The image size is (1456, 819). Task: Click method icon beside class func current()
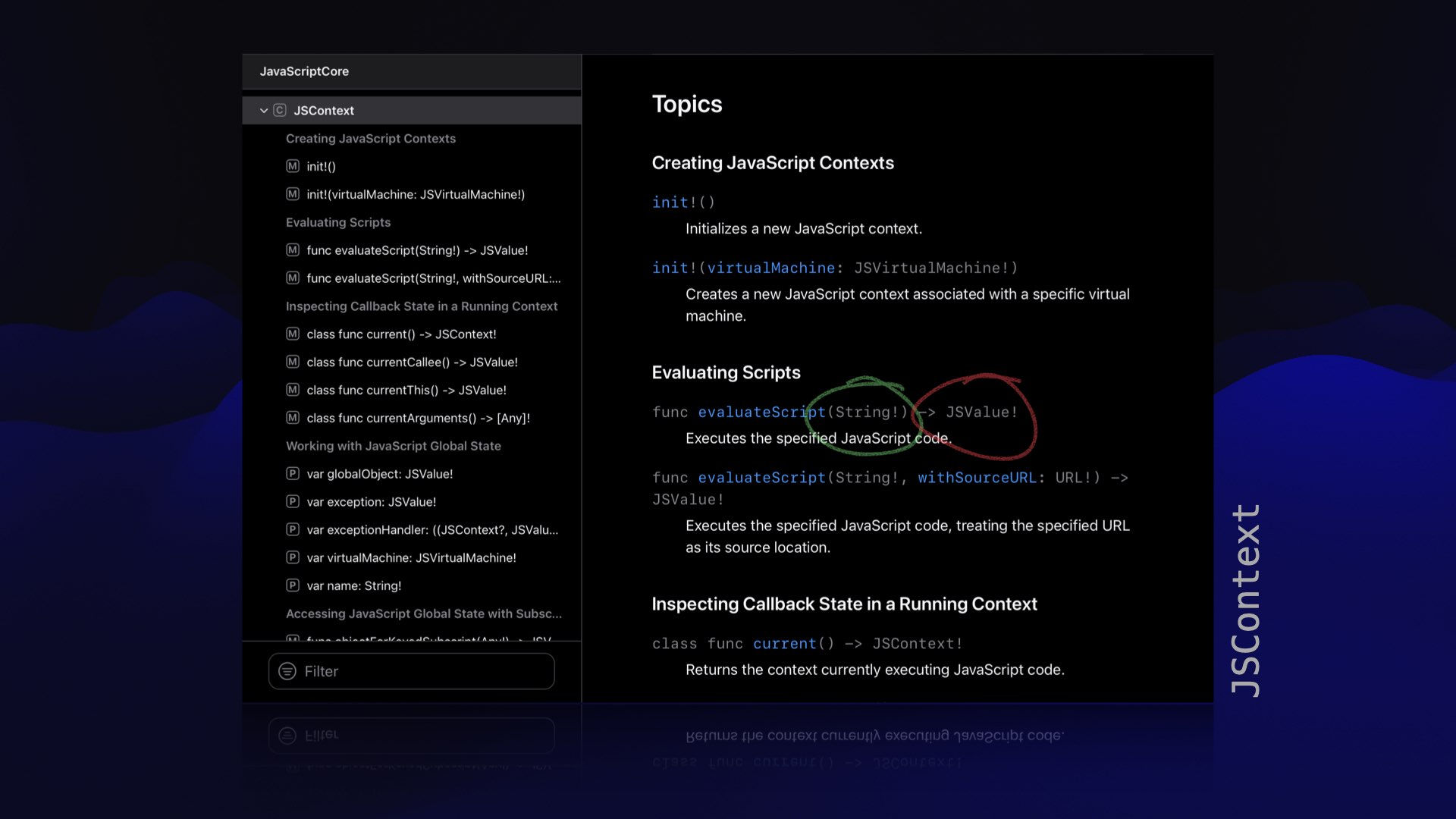point(293,334)
